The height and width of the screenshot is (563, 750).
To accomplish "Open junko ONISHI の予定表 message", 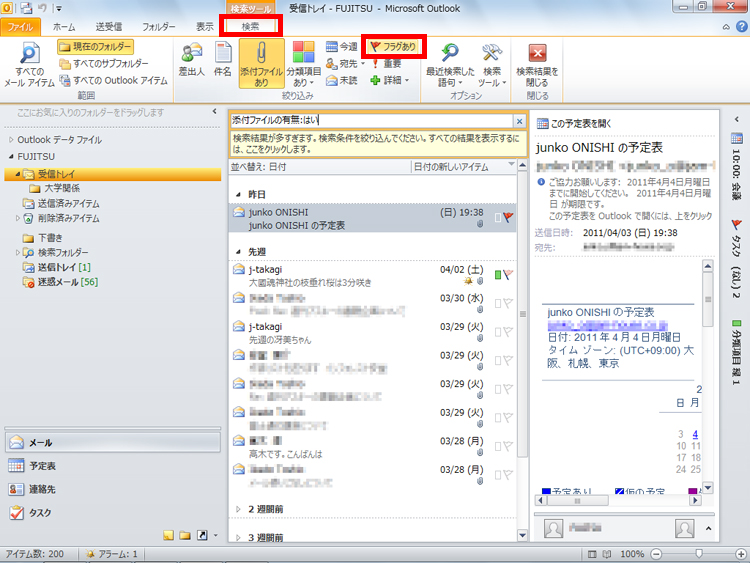I will [373, 219].
